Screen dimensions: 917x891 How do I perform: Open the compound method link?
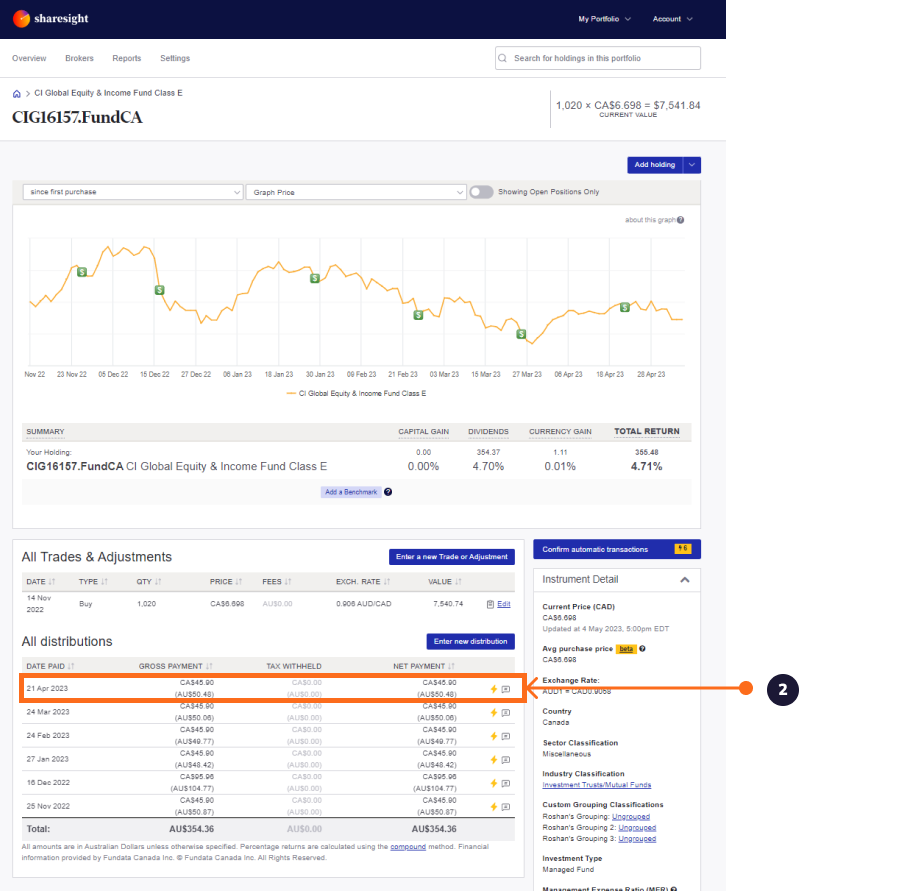tap(408, 847)
